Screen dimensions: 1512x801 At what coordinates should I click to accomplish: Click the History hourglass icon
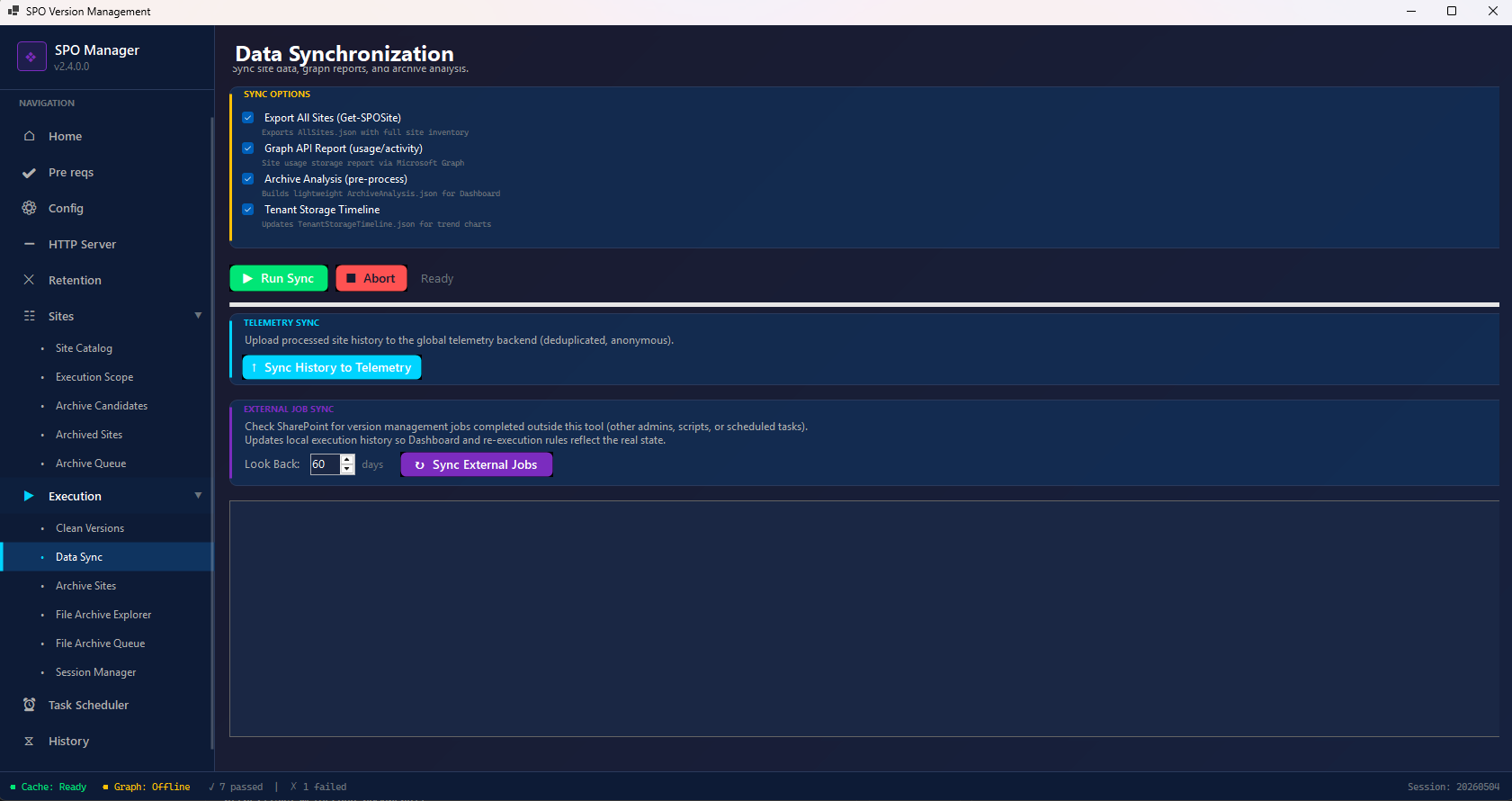click(29, 741)
